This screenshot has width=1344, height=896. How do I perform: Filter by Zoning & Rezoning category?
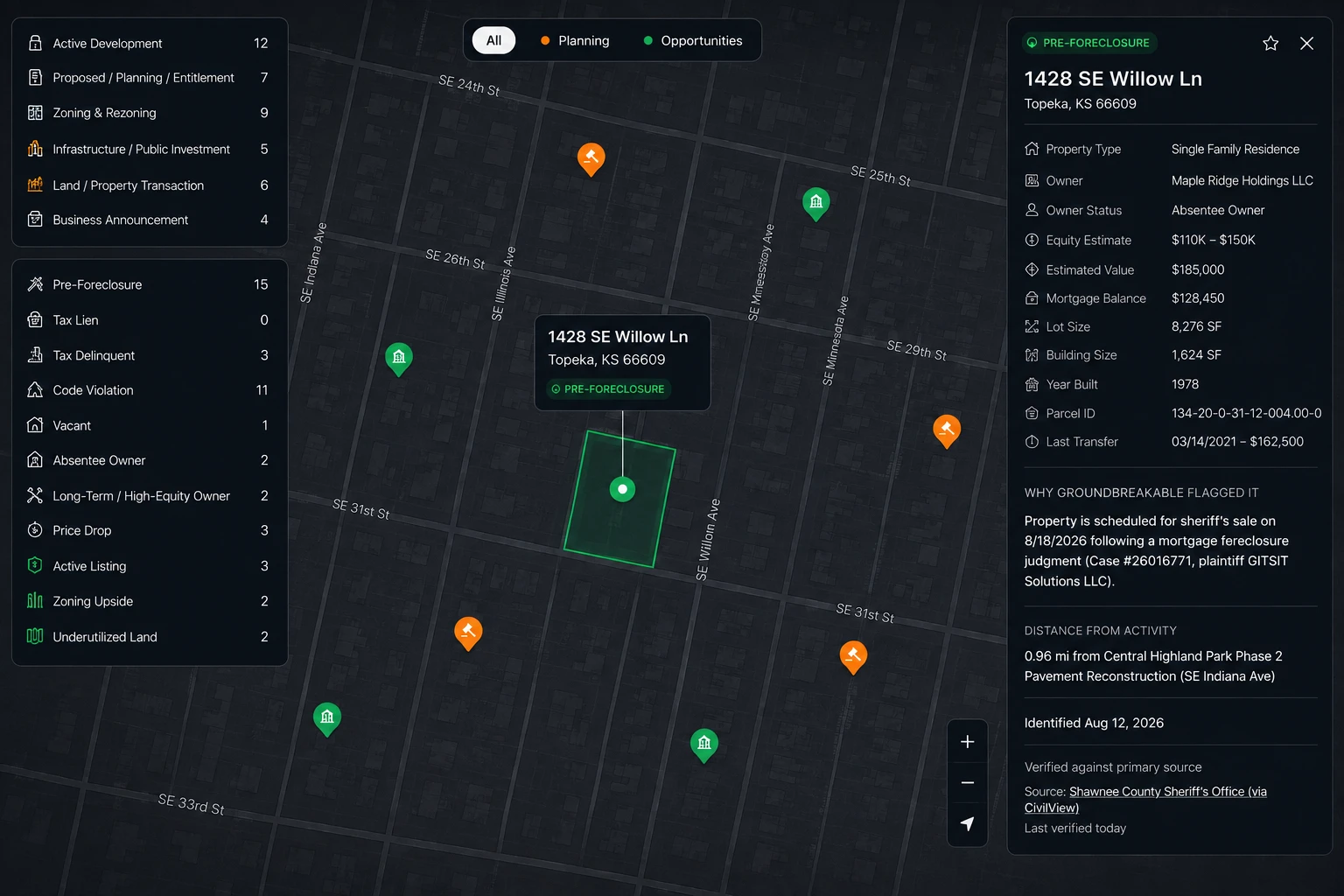click(x=150, y=113)
